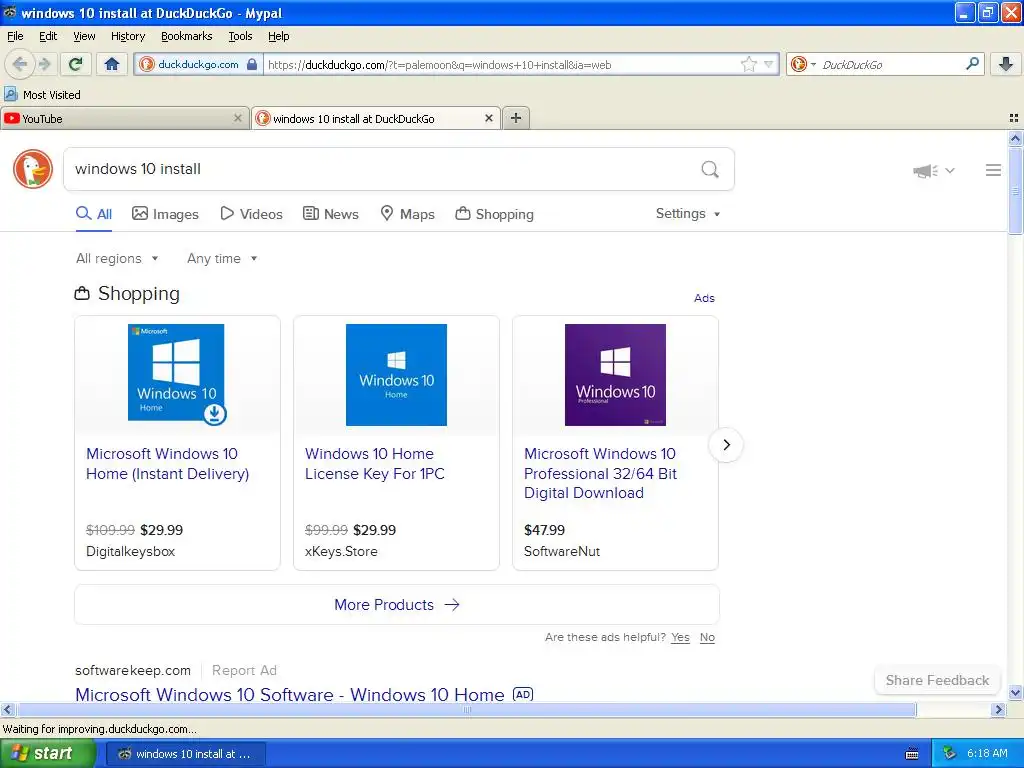
Task: Open the View menu
Action: 84,36
